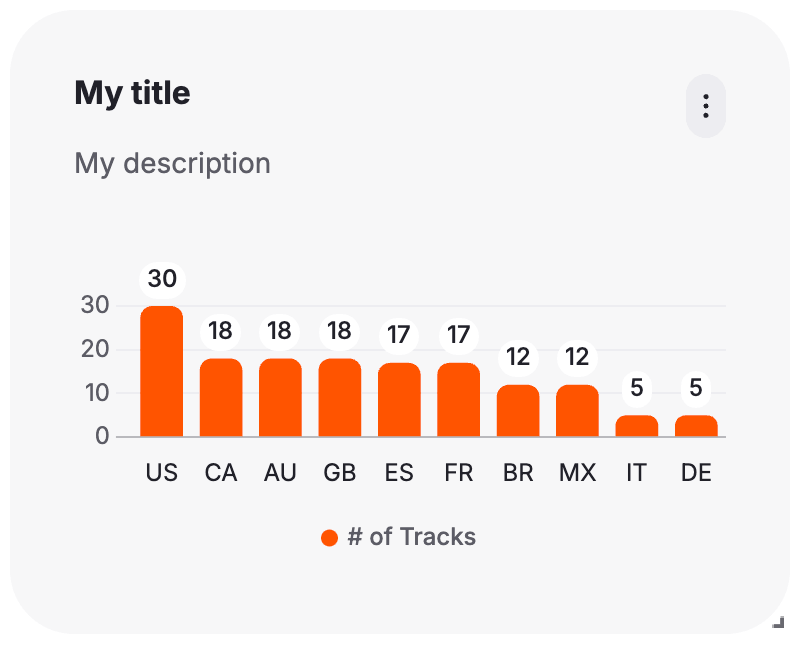Click the 'My description' text
This screenshot has height=648, width=806.
point(172,163)
